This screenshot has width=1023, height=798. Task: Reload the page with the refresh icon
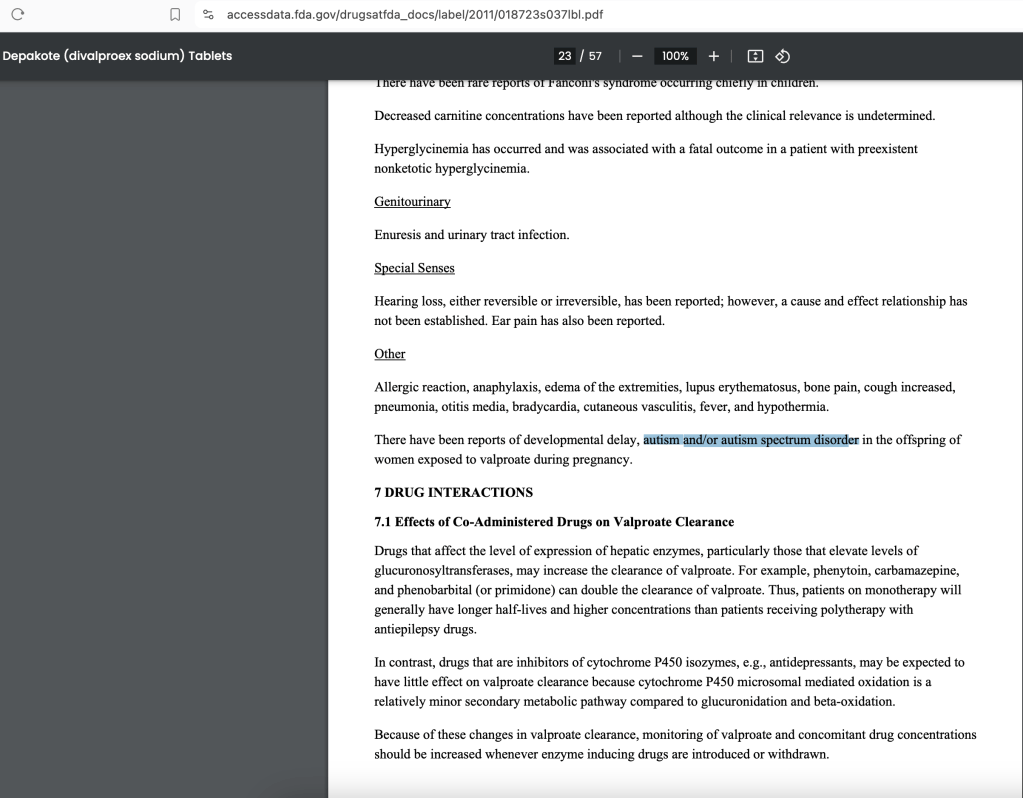[17, 15]
